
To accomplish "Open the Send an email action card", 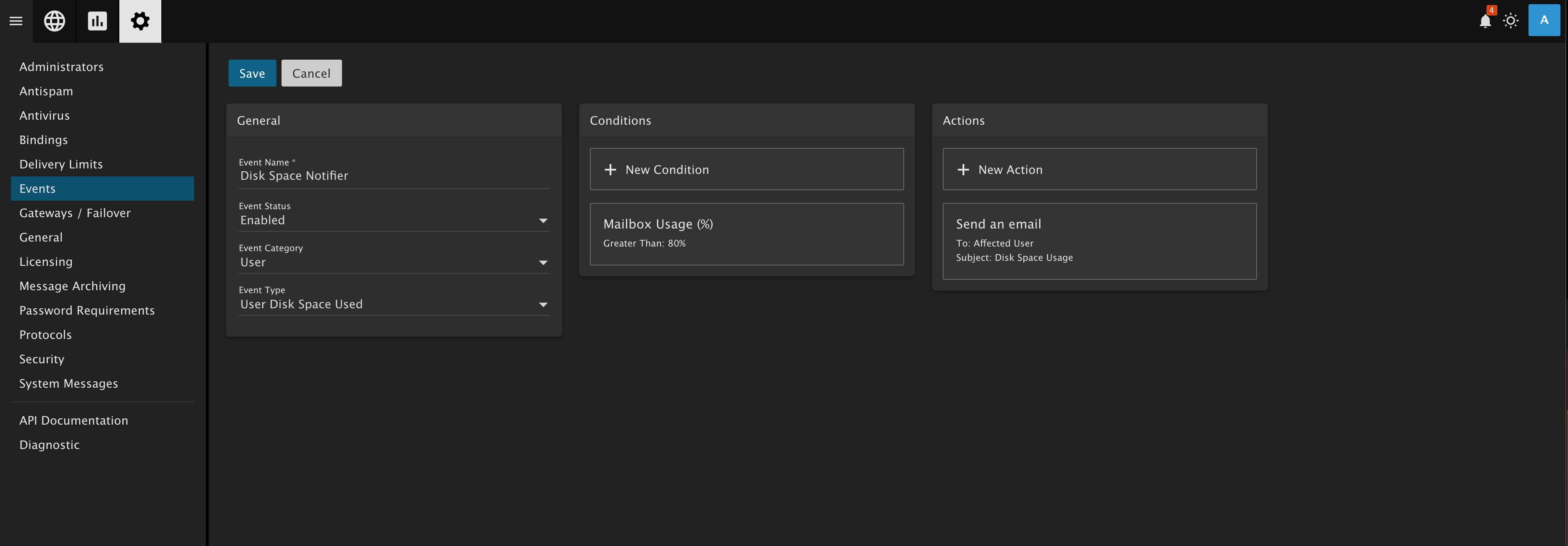I will tap(1099, 241).
